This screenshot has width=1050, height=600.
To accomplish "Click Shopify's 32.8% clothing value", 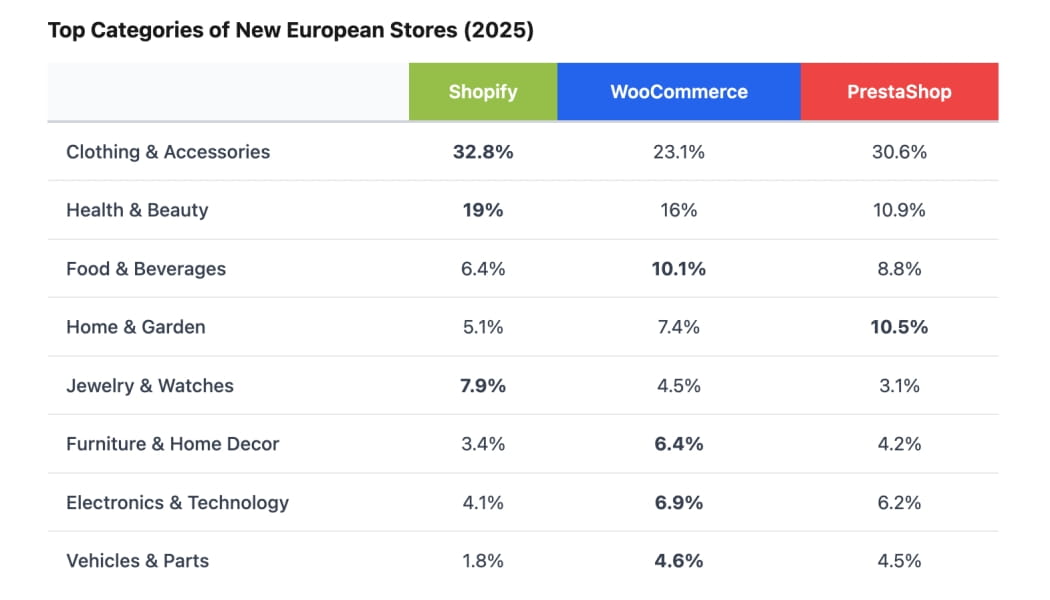I will (483, 152).
